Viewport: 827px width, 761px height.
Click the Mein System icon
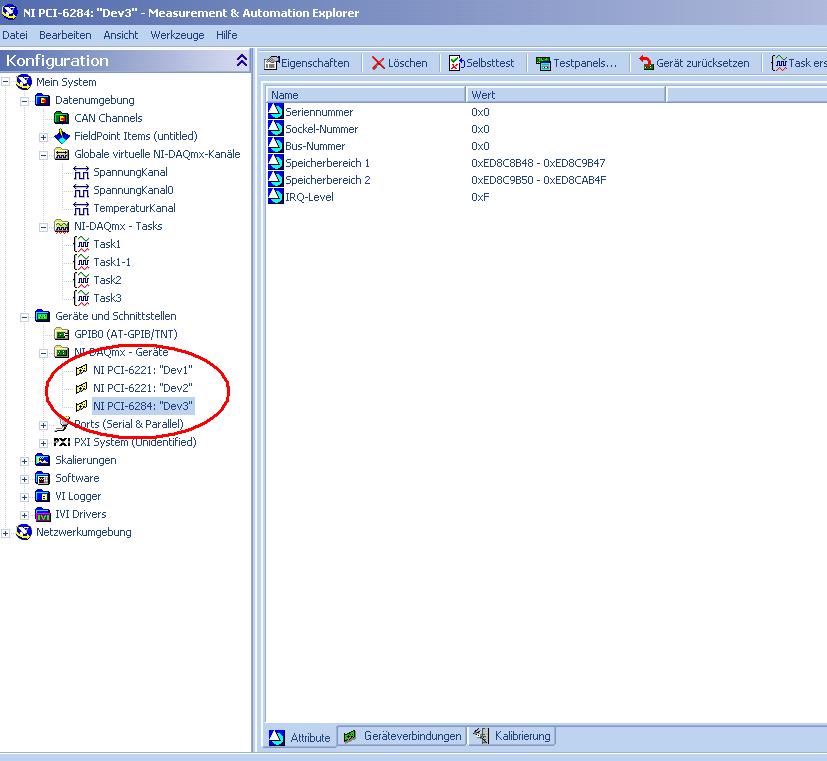(23, 82)
